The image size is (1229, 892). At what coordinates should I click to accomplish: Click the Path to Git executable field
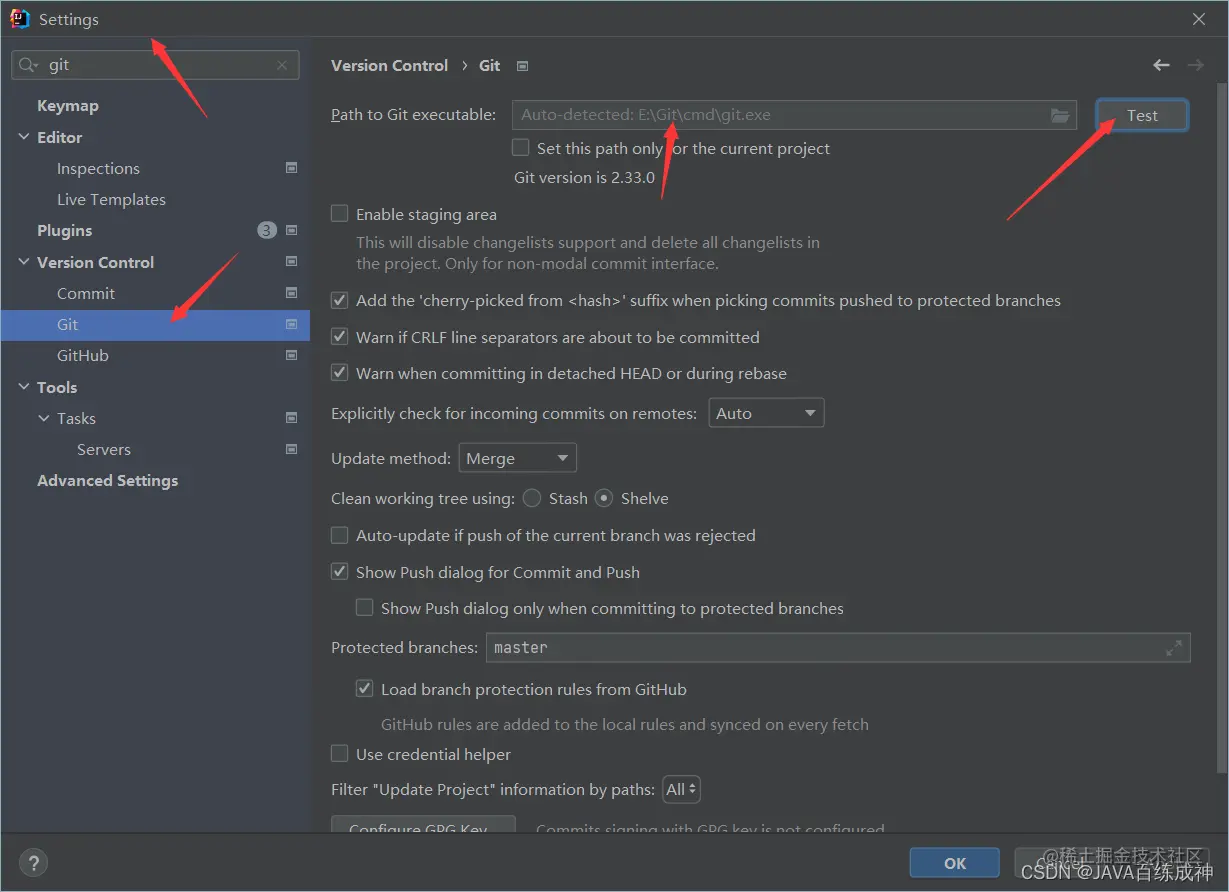pos(794,115)
